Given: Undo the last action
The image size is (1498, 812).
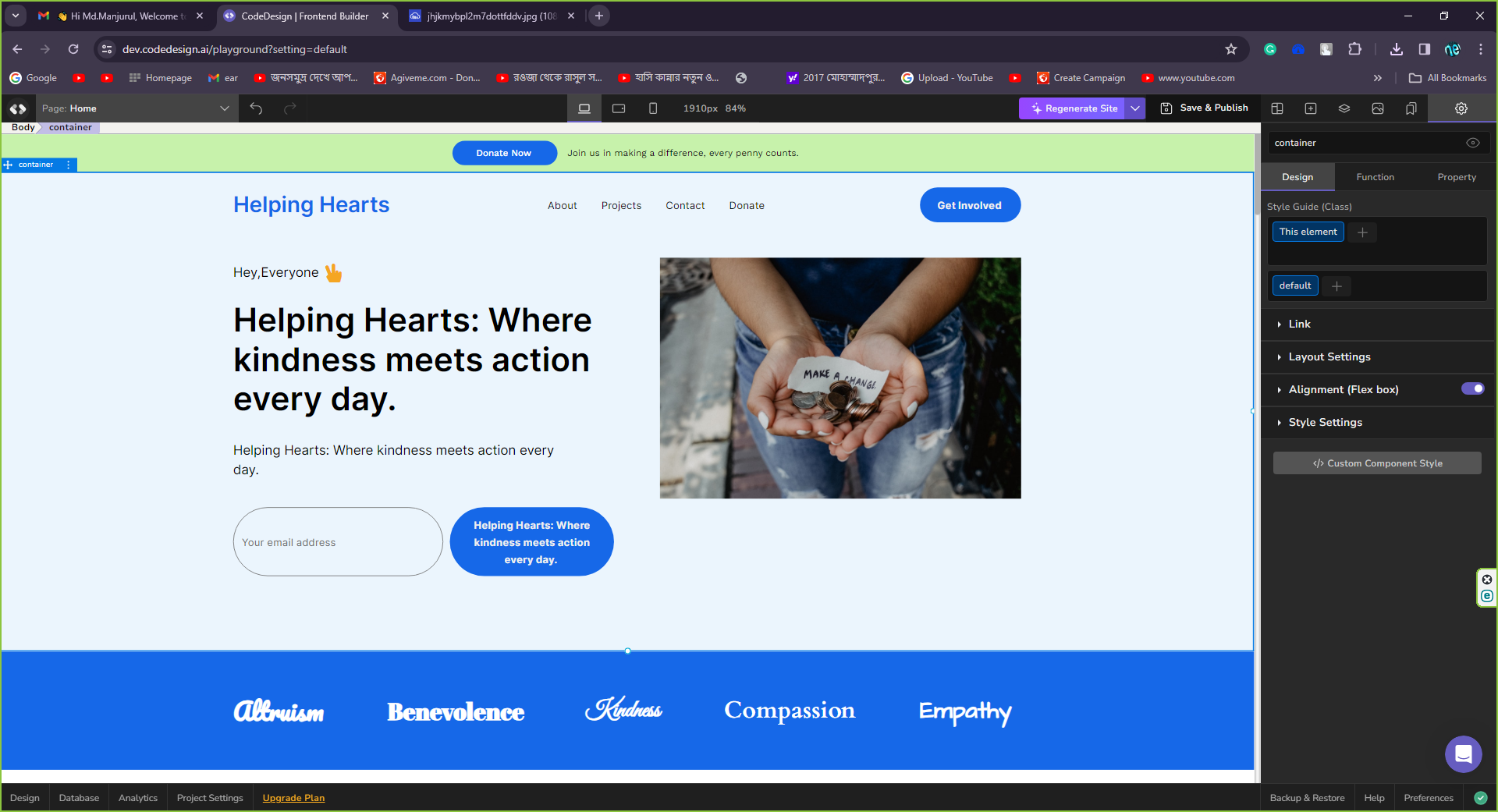Looking at the screenshot, I should pos(256,108).
